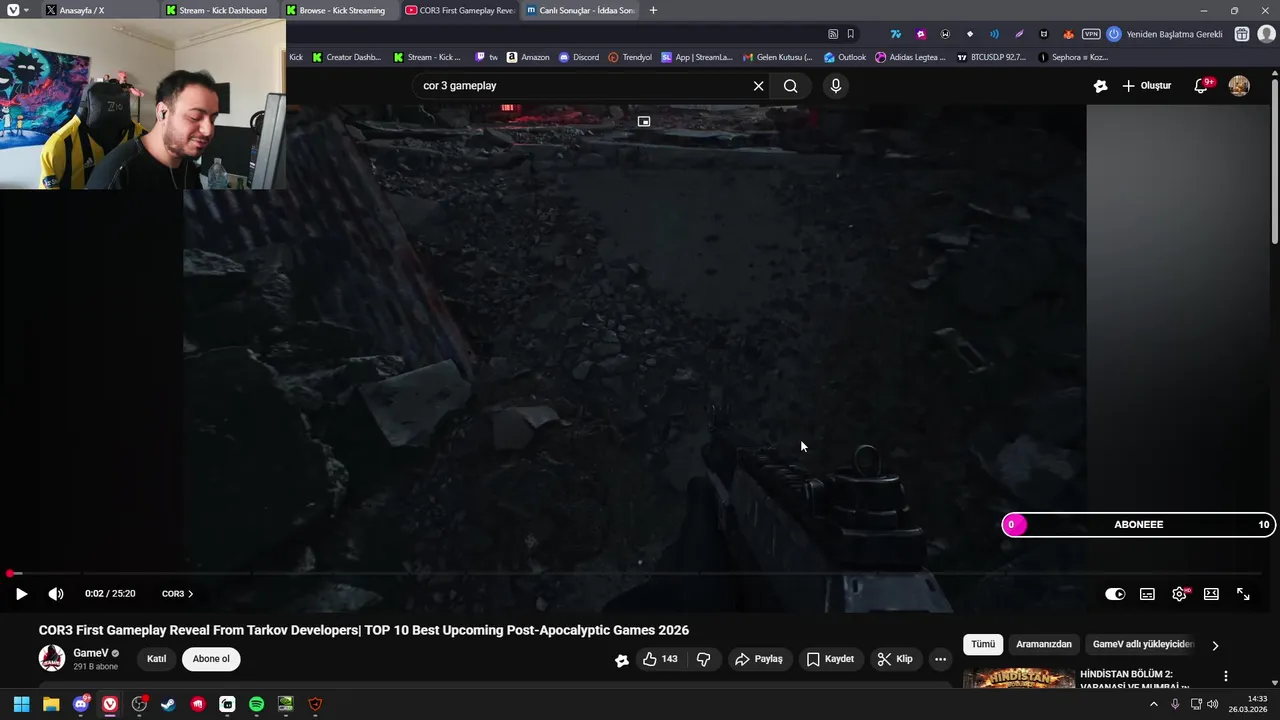This screenshot has height=720, width=1280.
Task: Play the COR3 gameplay video
Action: [21, 594]
